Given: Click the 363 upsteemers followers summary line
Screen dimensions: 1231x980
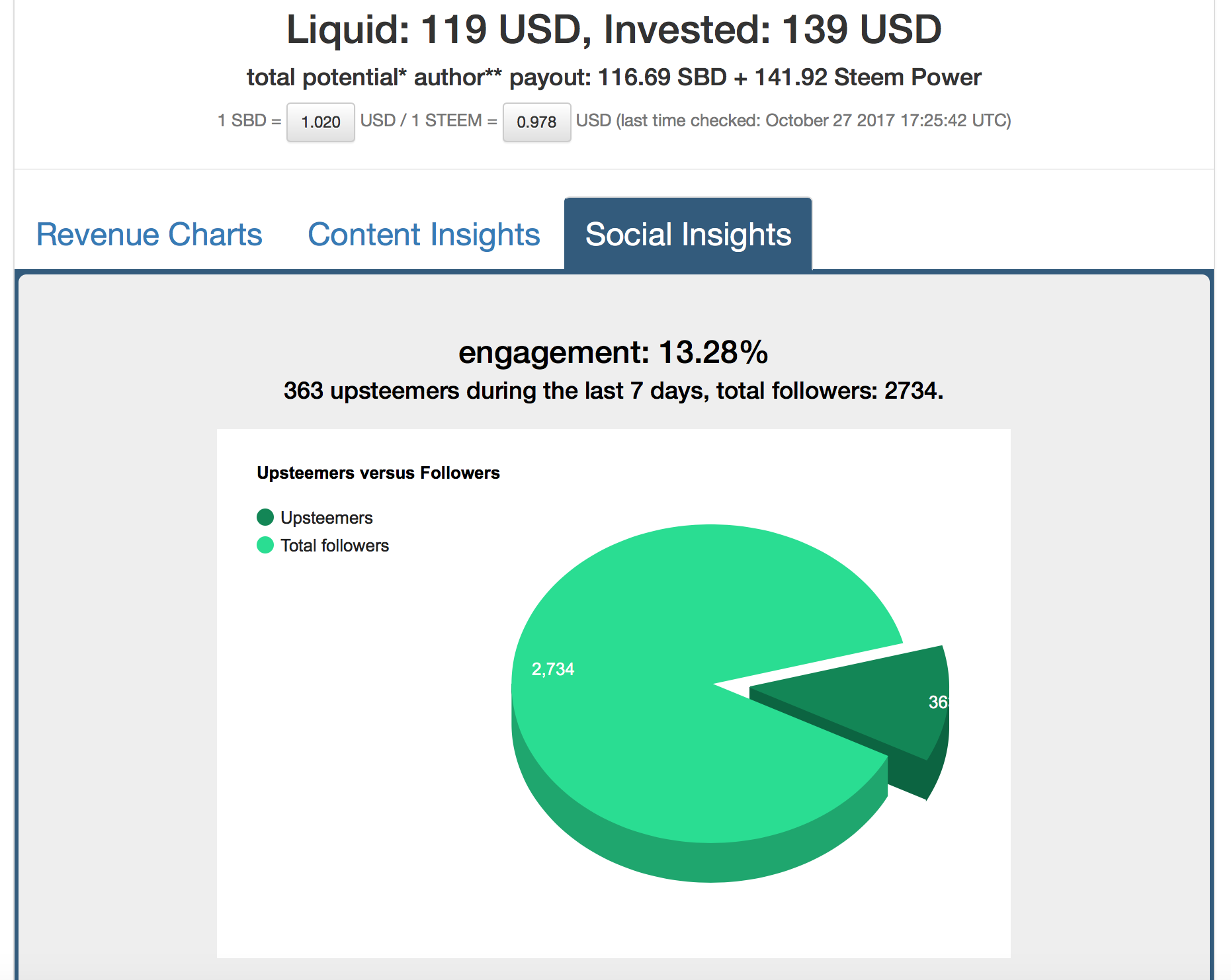Looking at the screenshot, I should pos(613,391).
